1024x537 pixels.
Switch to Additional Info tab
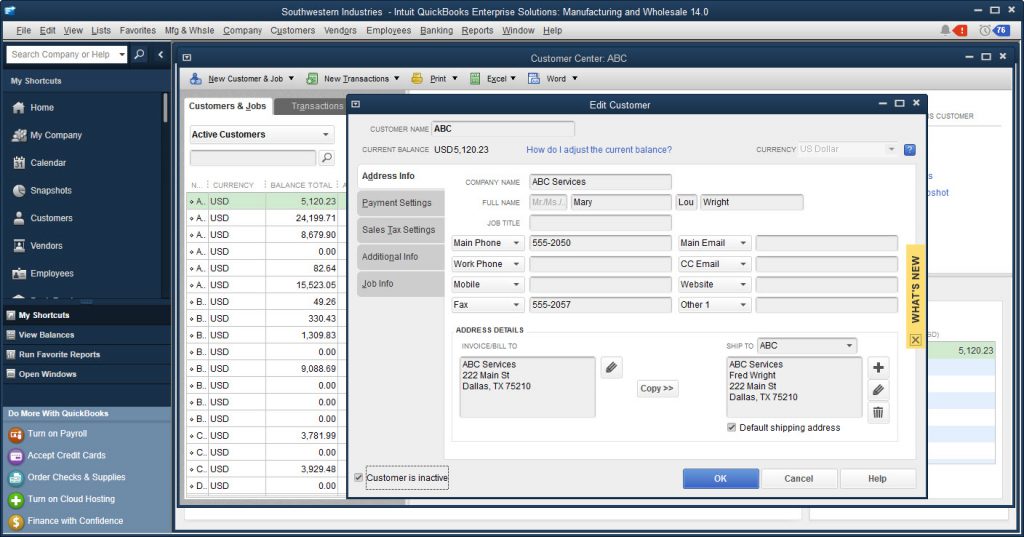pos(400,257)
